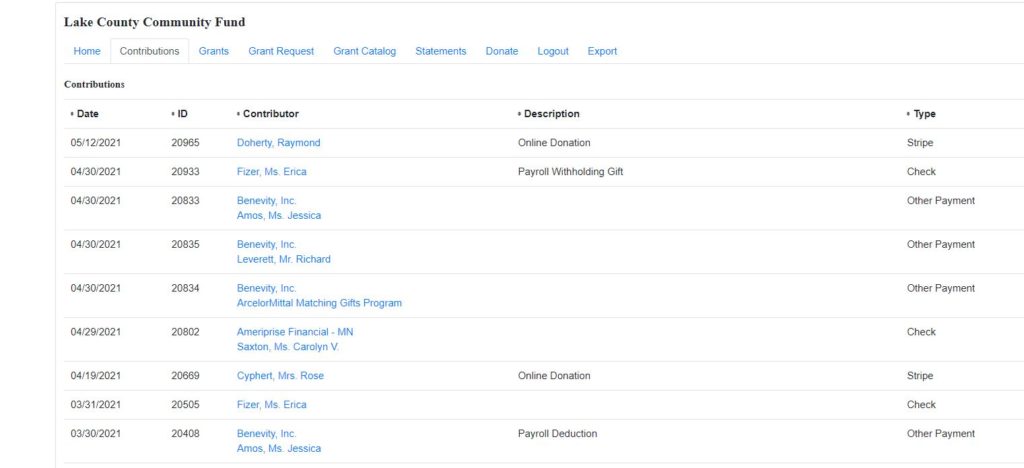Open the Donate tab

coord(502,51)
